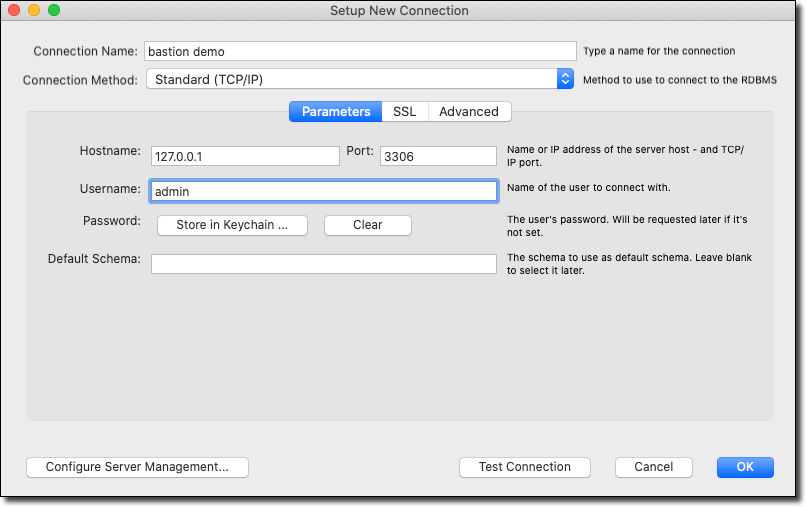This screenshot has height=507, width=806.
Task: Run Test Connection
Action: point(525,467)
